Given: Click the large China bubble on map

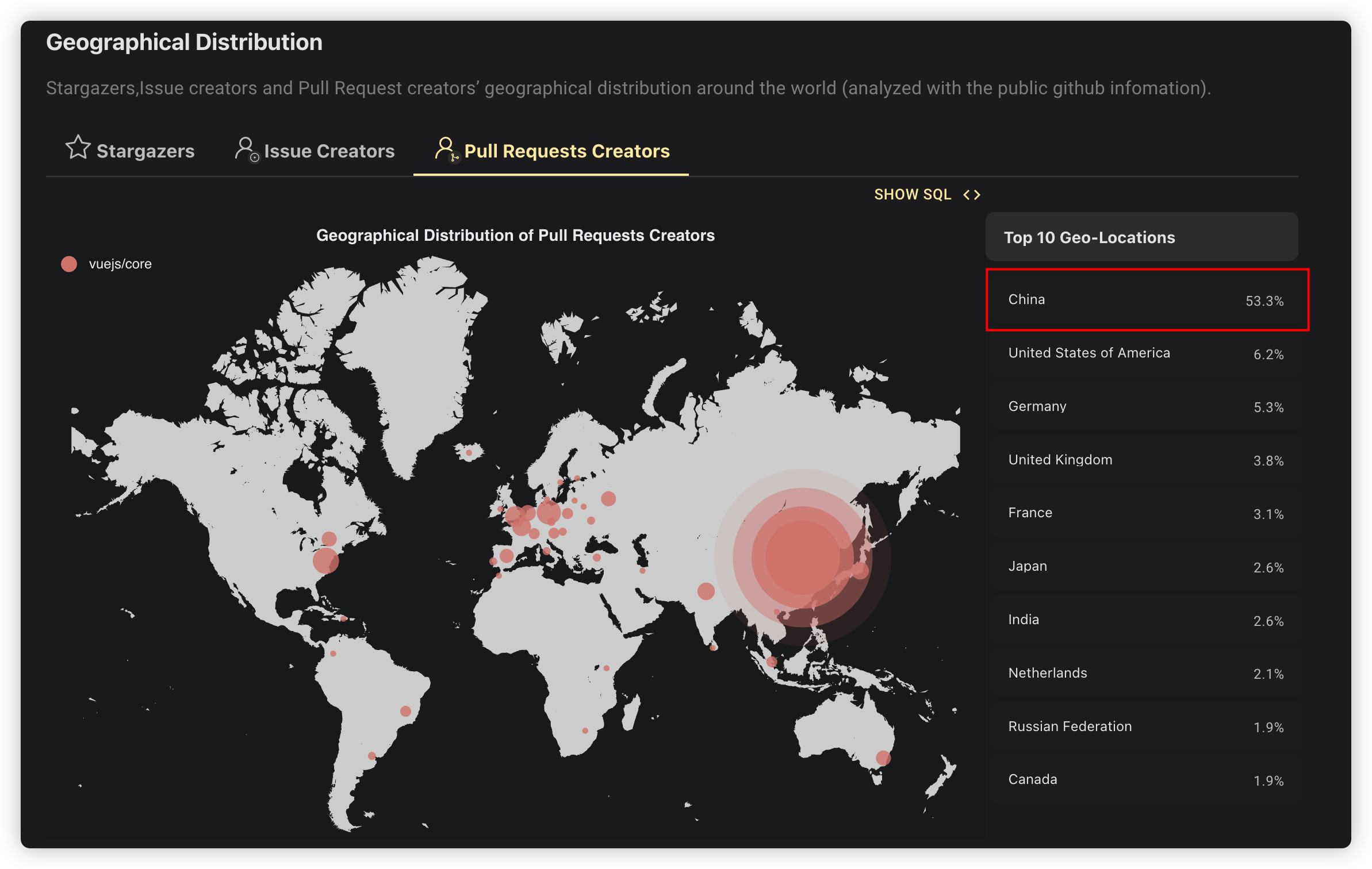Looking at the screenshot, I should (x=802, y=557).
